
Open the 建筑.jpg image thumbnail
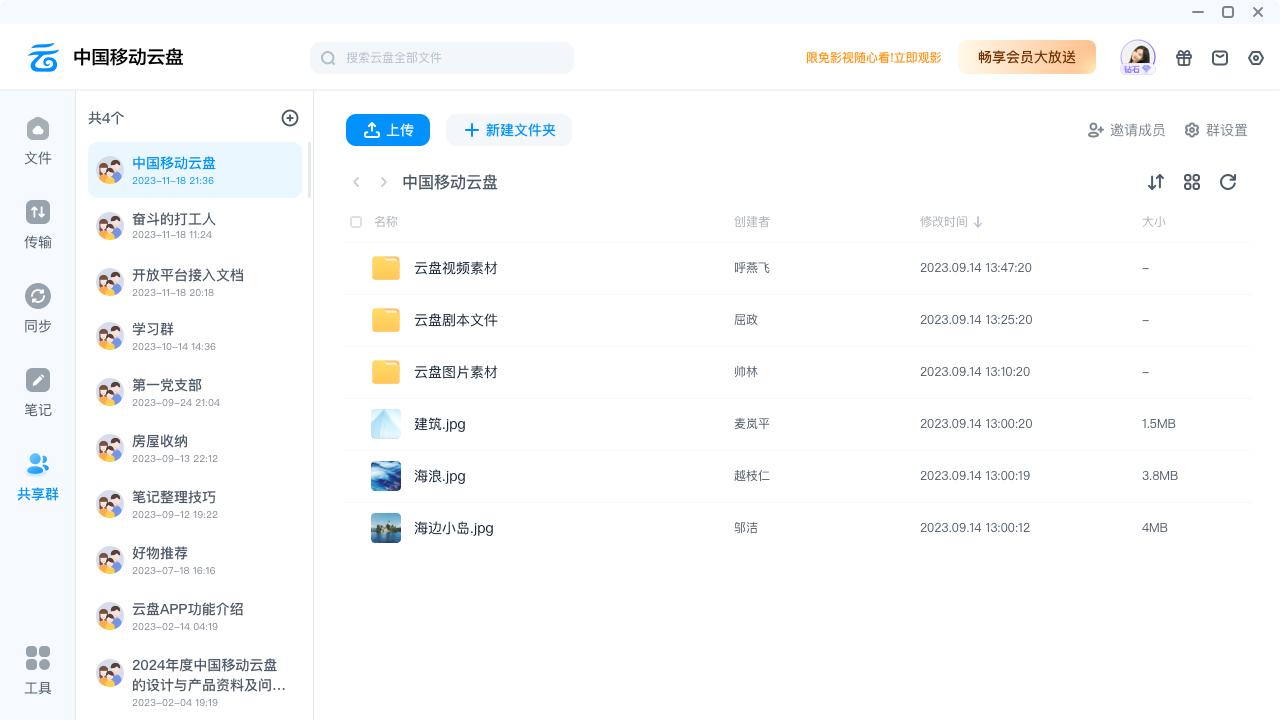pos(385,423)
